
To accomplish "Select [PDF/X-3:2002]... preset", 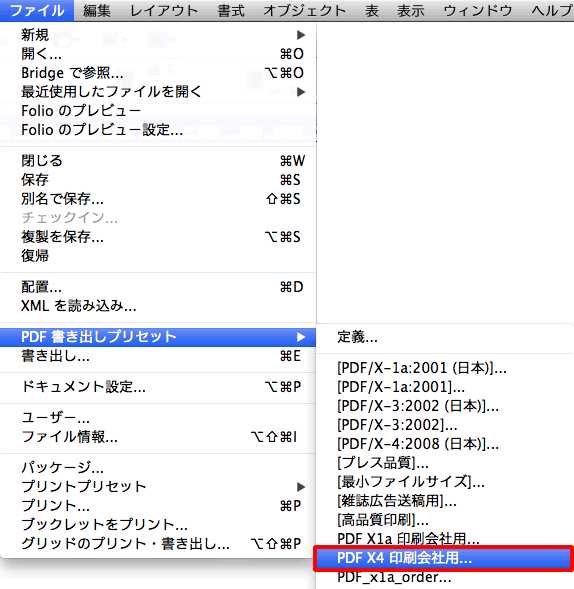I will [x=445, y=425].
